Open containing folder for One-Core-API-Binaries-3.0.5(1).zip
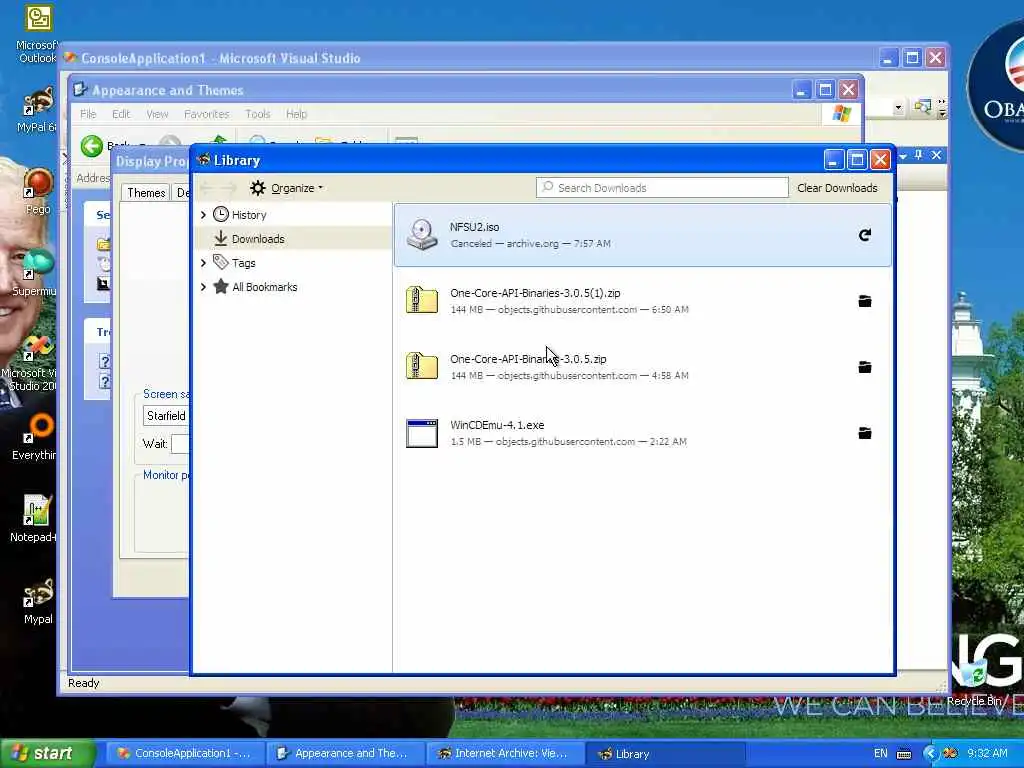The height and width of the screenshot is (768, 1024). 865,301
